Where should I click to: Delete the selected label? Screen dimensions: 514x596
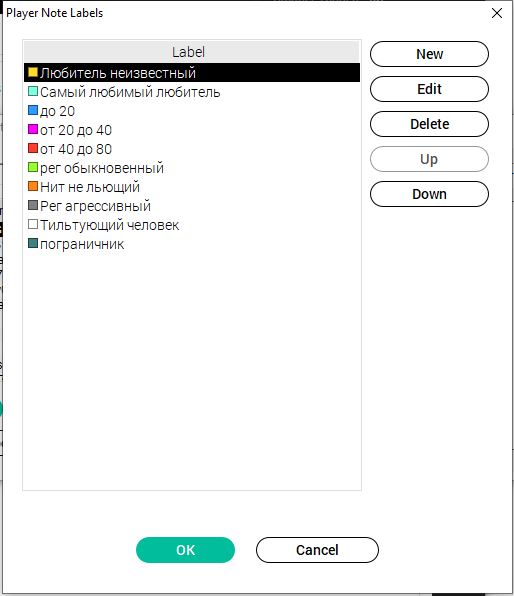click(x=429, y=124)
